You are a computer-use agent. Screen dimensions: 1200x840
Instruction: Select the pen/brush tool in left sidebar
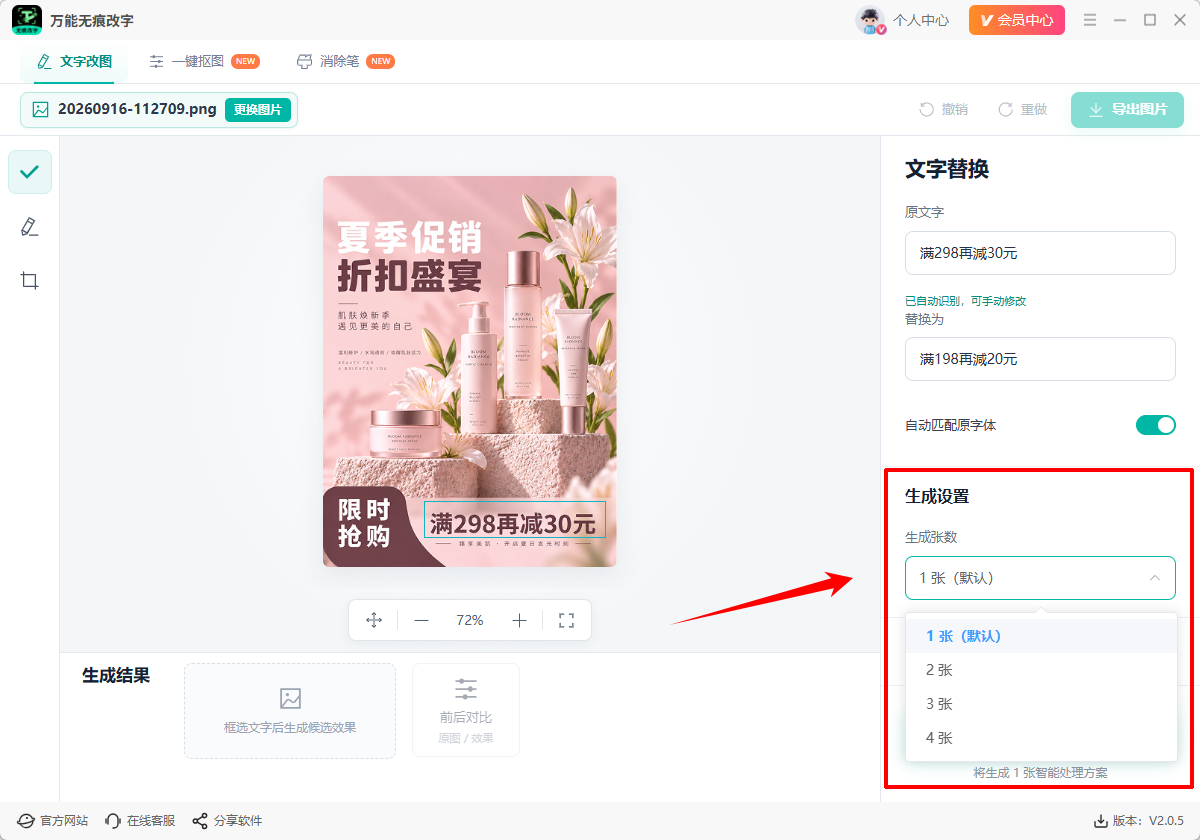[x=30, y=227]
